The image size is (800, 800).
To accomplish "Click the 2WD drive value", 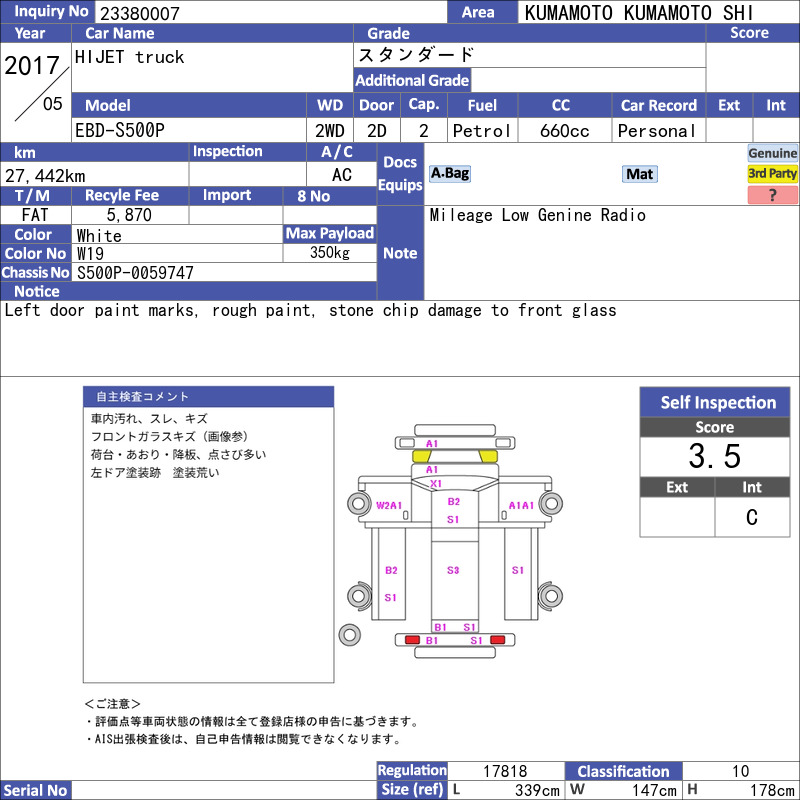I will click(330, 131).
